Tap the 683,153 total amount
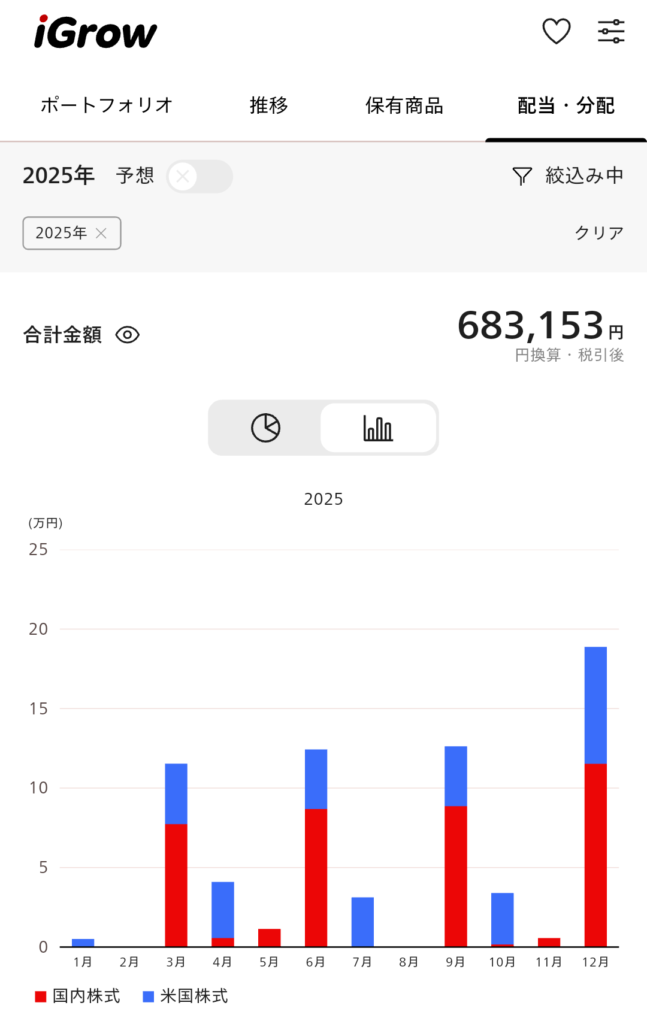This screenshot has width=647, height=1024. 531,326
